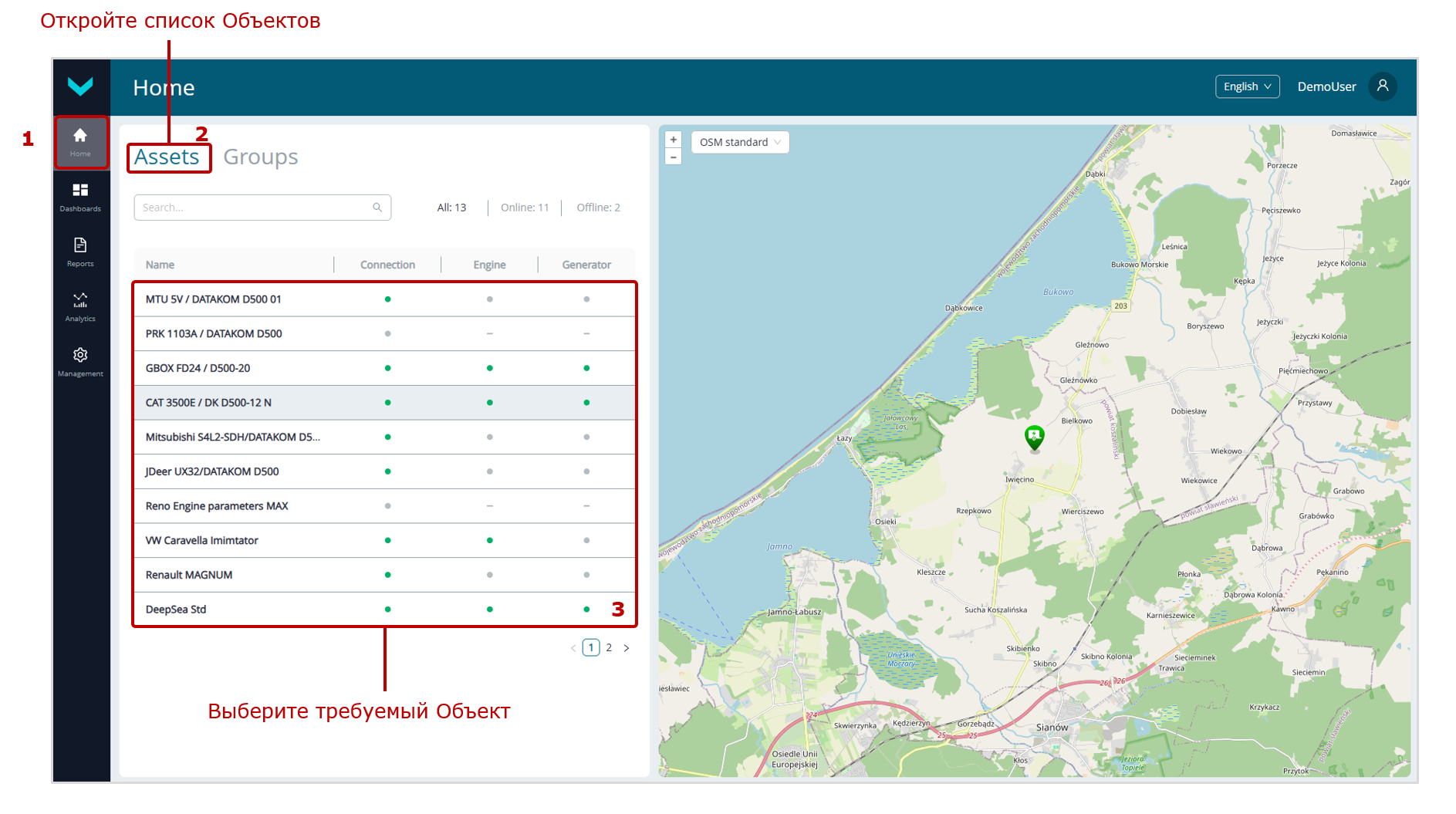Viewport: 1456px width, 814px height.
Task: Expand the English language dropdown
Action: [1247, 86]
